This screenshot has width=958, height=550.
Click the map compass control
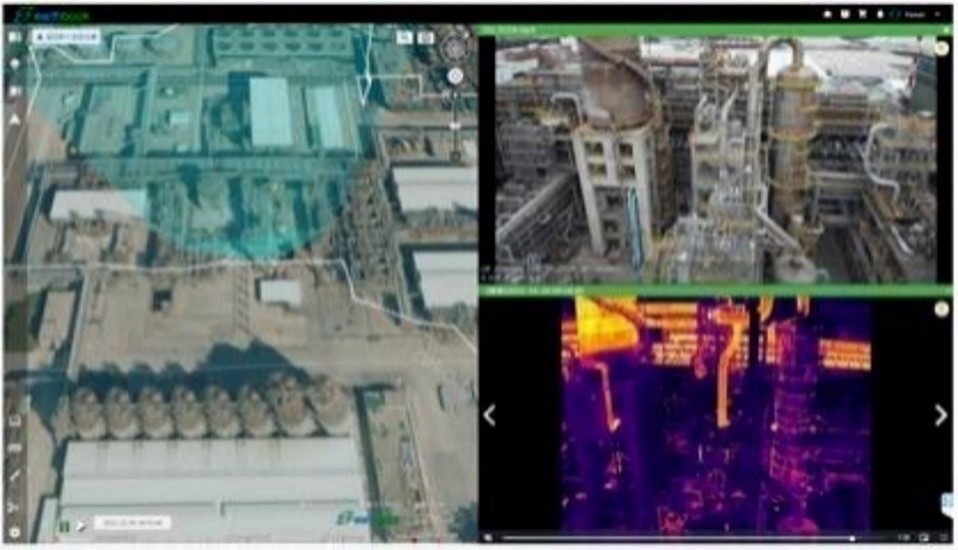point(455,48)
